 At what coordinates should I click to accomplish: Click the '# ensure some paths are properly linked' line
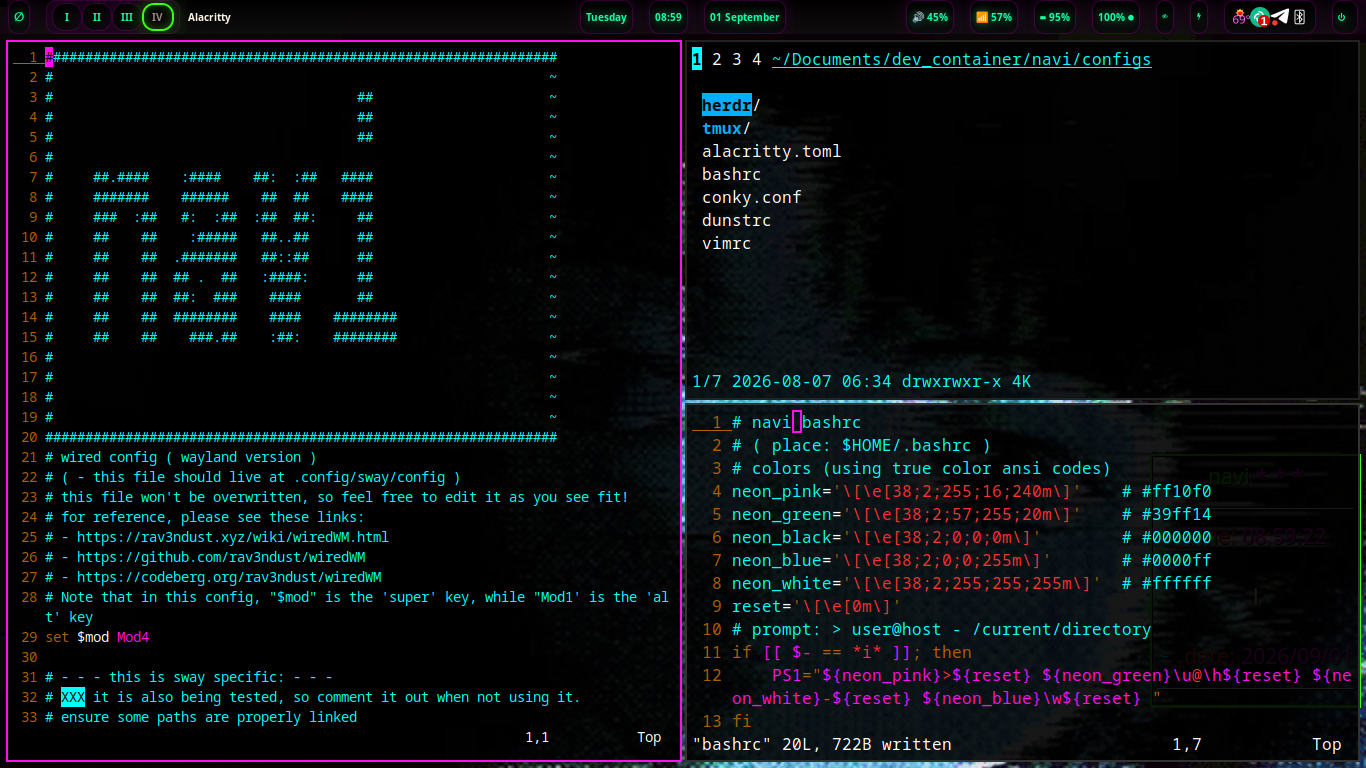(x=201, y=717)
